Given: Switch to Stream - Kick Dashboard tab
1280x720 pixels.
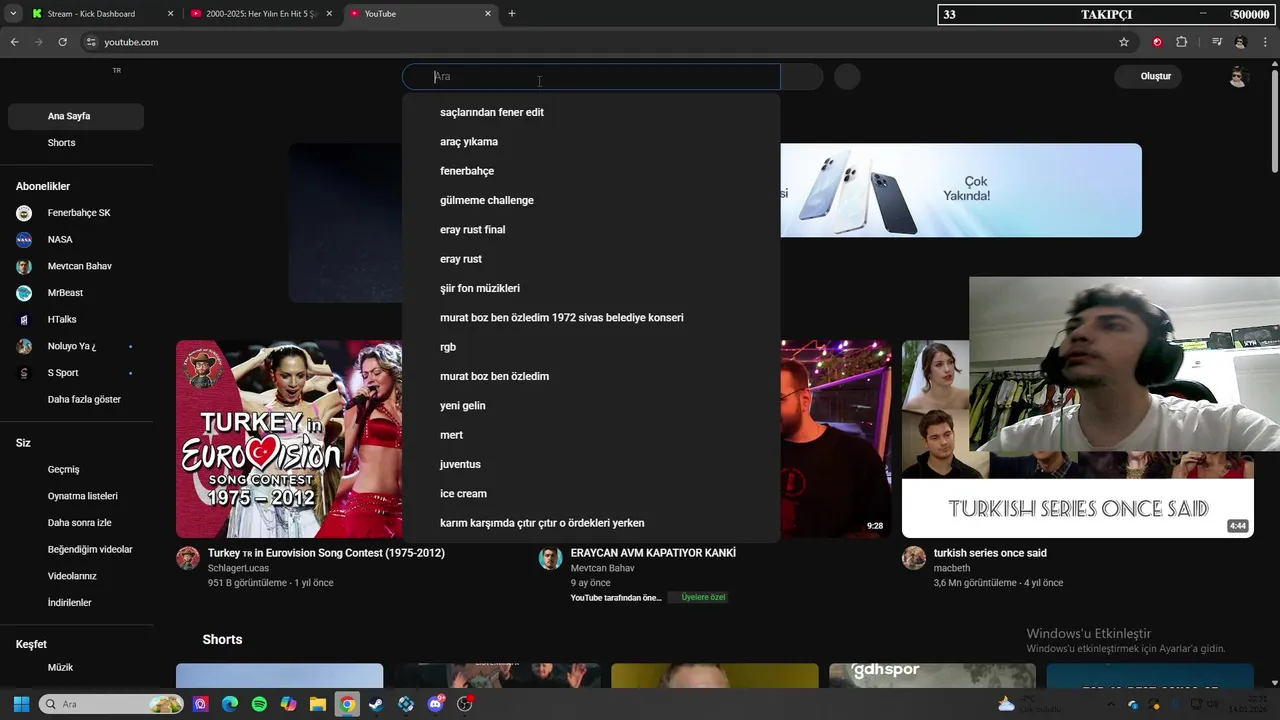Looking at the screenshot, I should click(101, 14).
